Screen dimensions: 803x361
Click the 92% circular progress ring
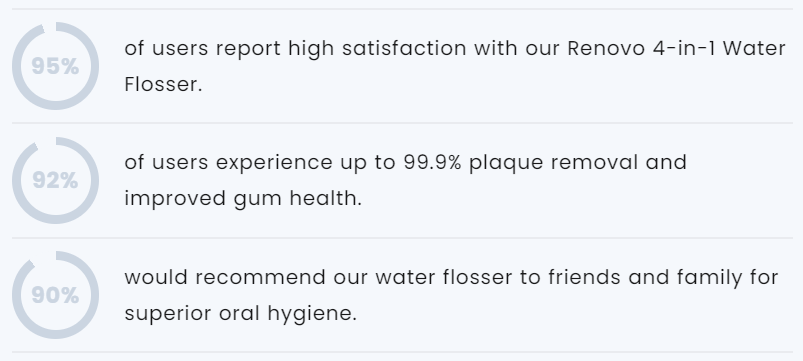(x=55, y=180)
